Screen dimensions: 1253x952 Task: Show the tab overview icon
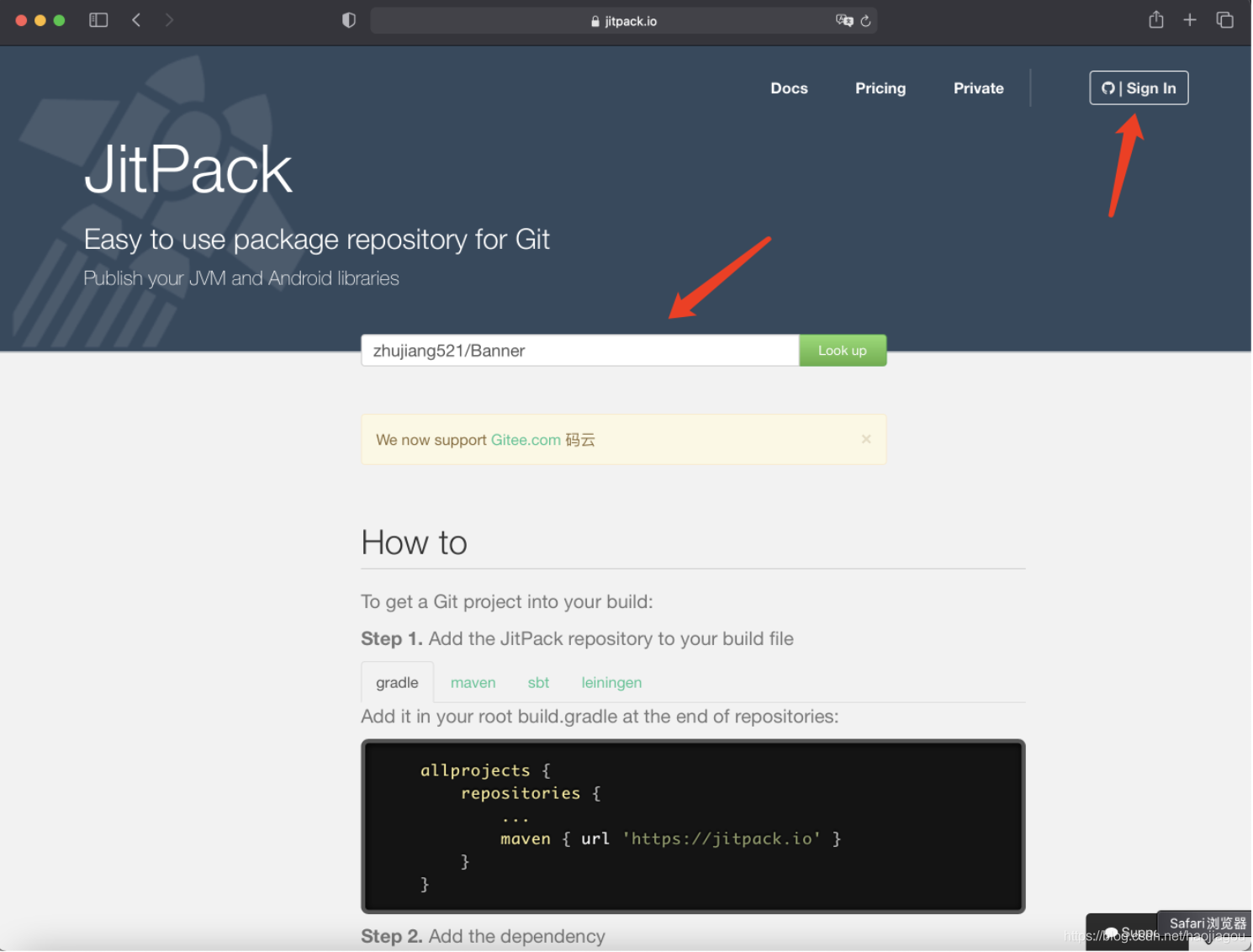[1225, 19]
